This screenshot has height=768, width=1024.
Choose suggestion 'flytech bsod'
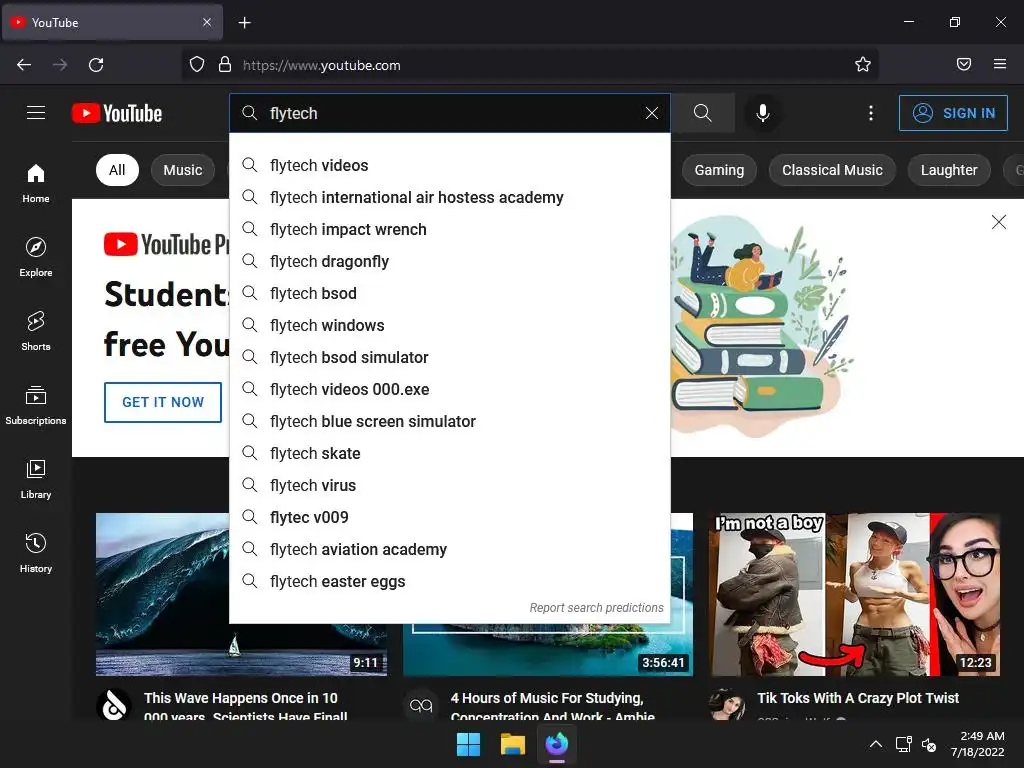tap(450, 293)
